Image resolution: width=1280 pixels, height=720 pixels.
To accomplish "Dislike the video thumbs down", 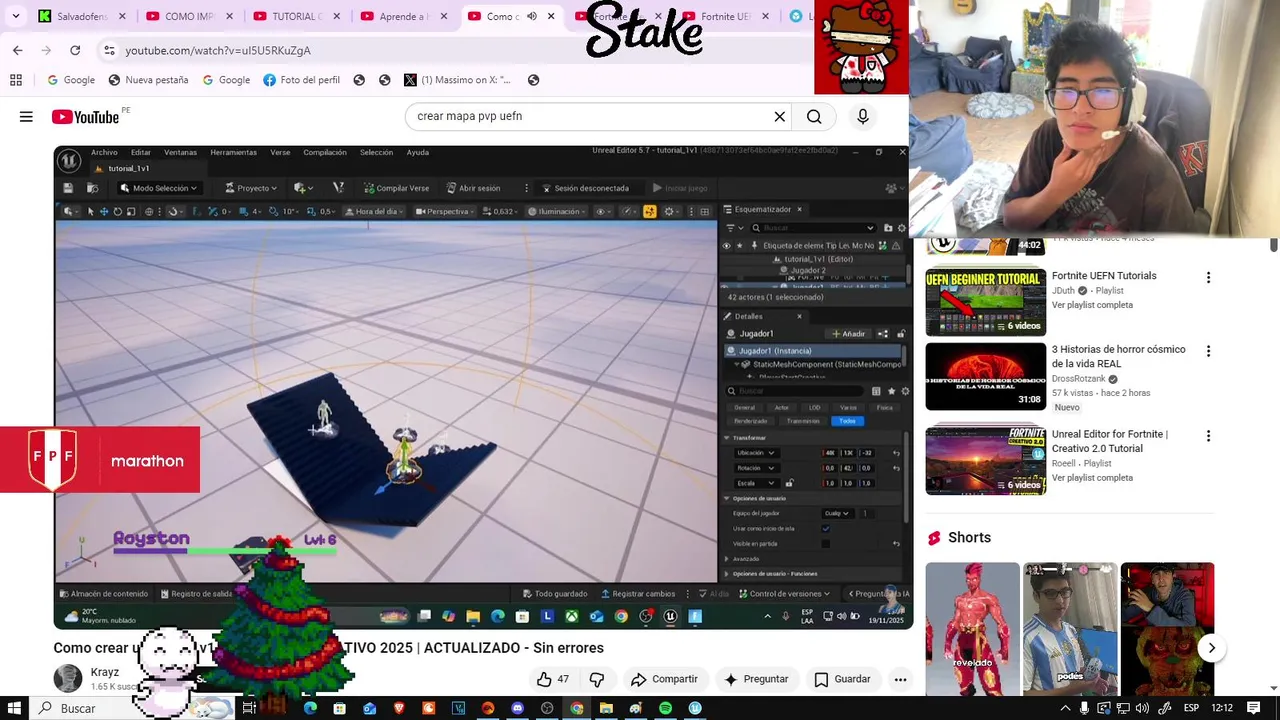I will (597, 679).
